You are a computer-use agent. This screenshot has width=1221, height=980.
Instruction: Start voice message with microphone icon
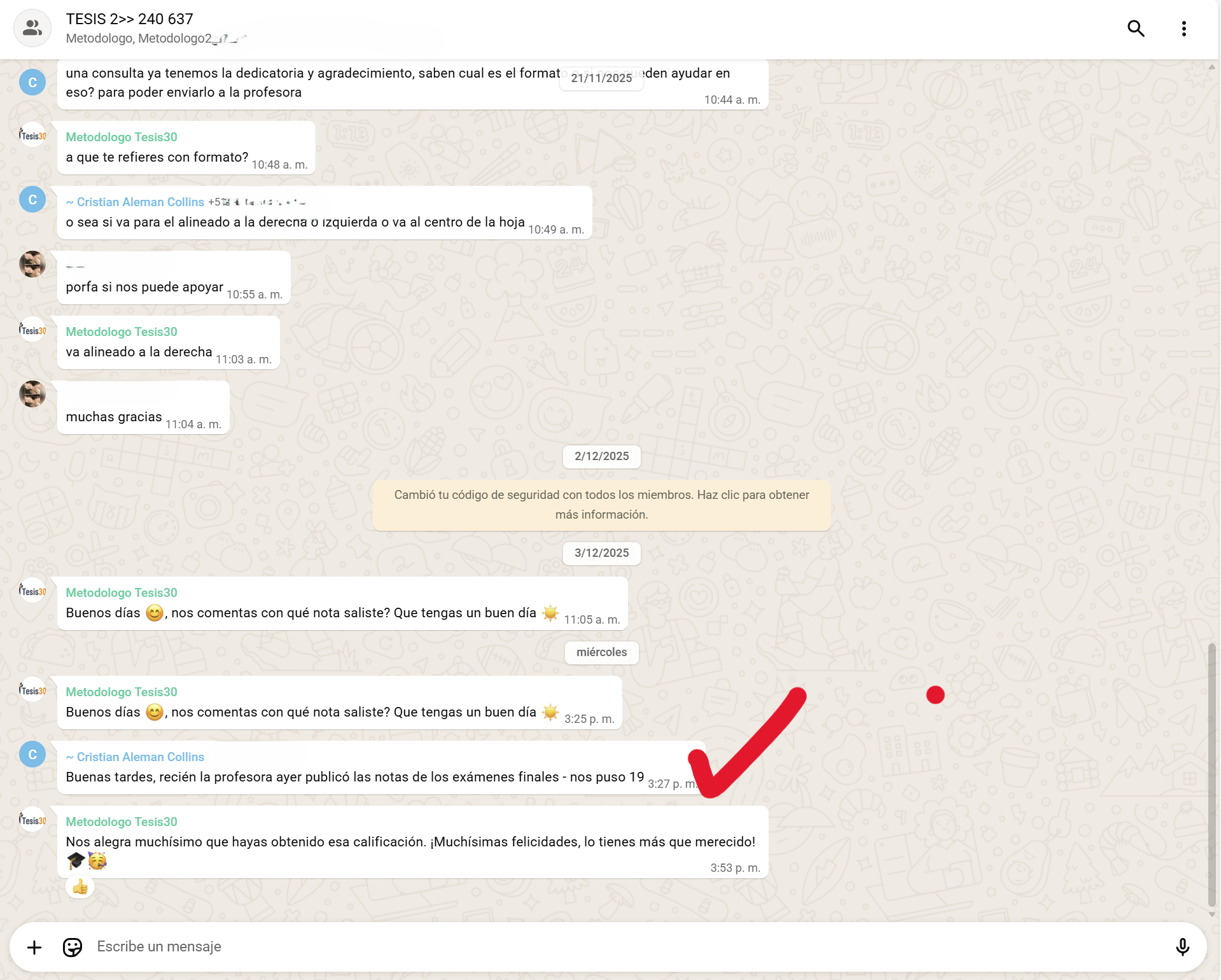(x=1182, y=947)
